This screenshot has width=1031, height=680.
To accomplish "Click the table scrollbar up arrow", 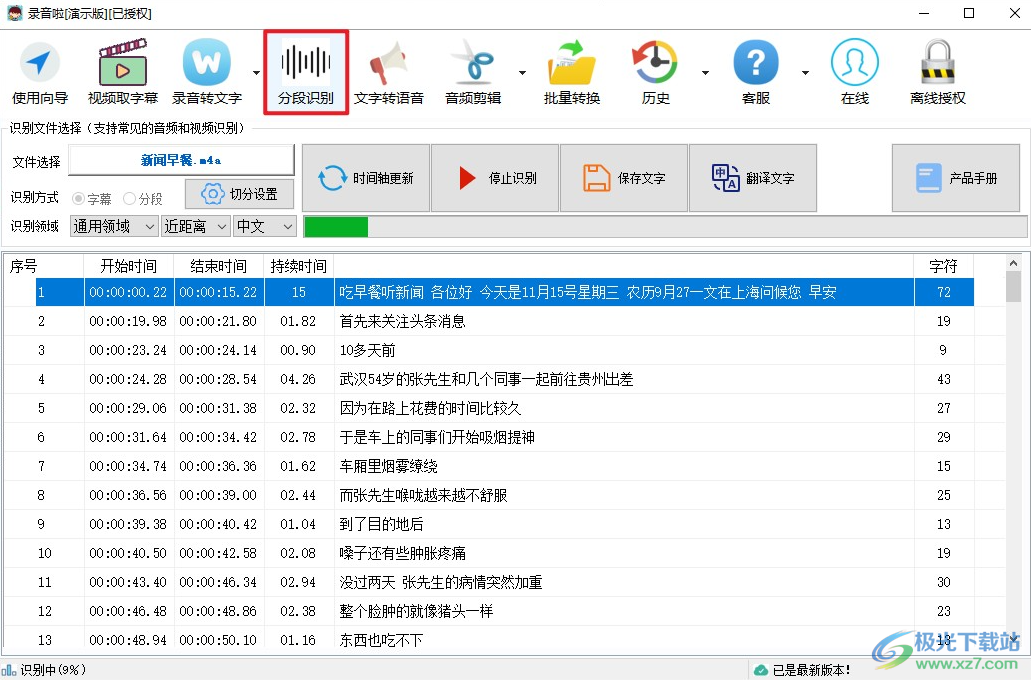I will click(1013, 262).
